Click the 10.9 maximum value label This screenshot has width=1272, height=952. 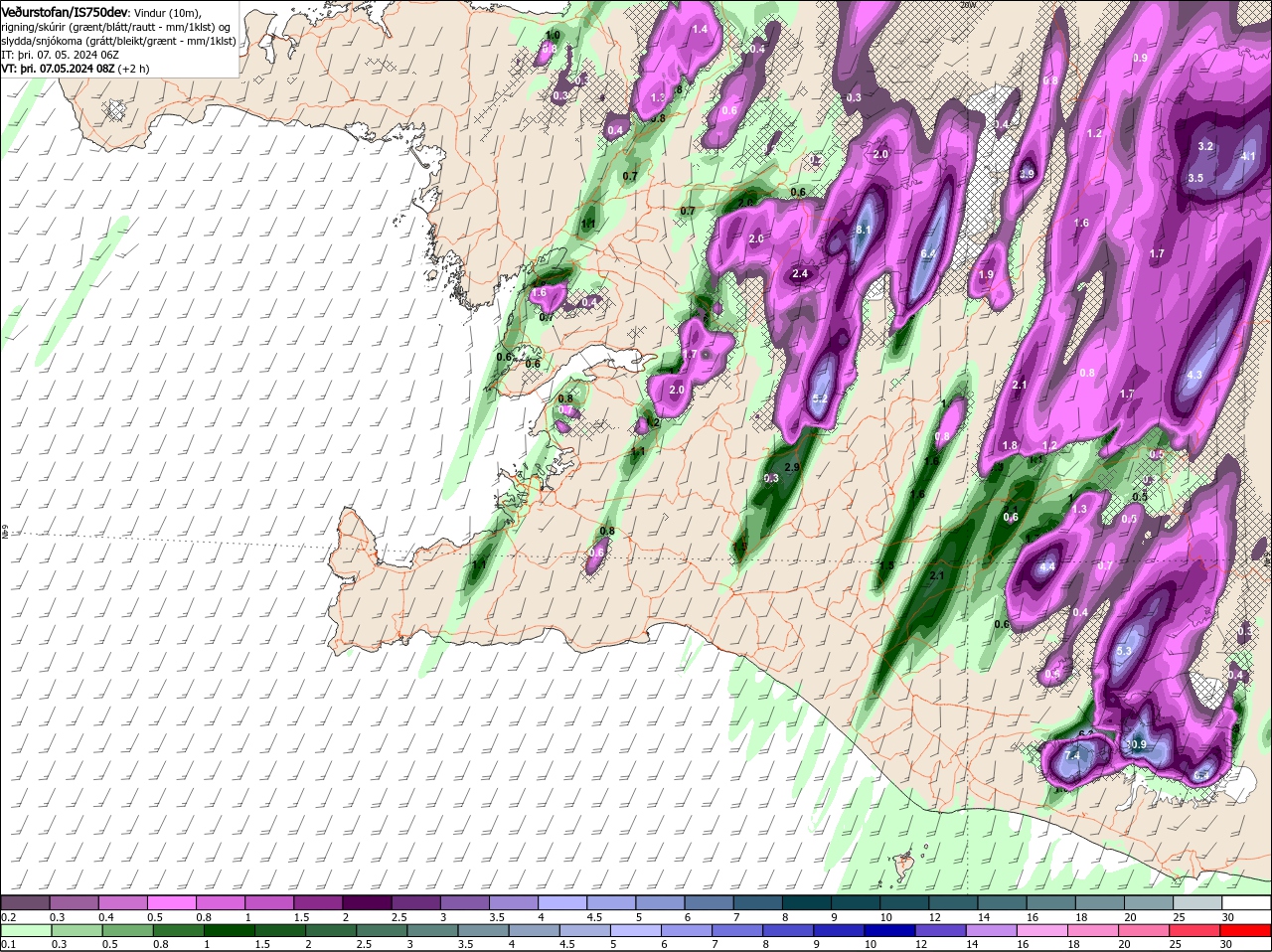pyautogui.click(x=1136, y=744)
